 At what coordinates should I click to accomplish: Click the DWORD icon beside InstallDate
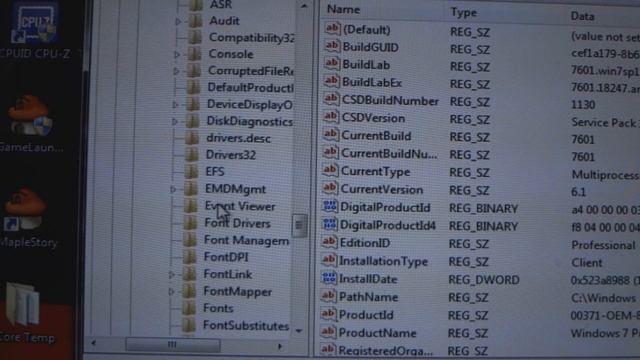tap(329, 278)
